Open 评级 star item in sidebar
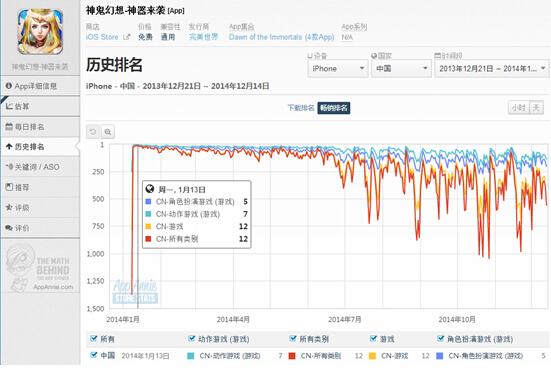Screen dimensions: 551x373 point(40,208)
